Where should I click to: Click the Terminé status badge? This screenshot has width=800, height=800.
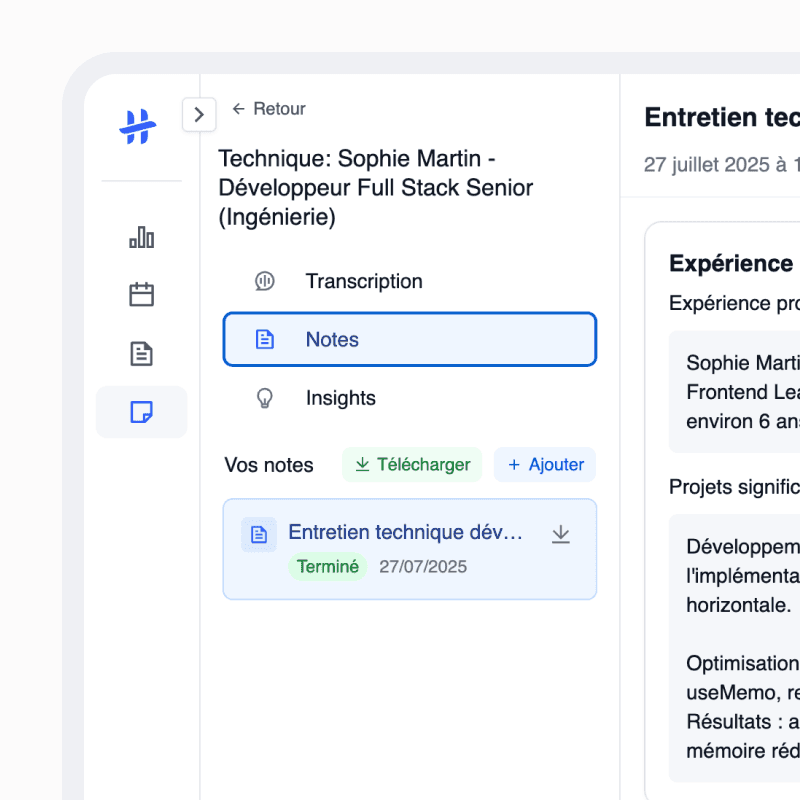pos(328,566)
